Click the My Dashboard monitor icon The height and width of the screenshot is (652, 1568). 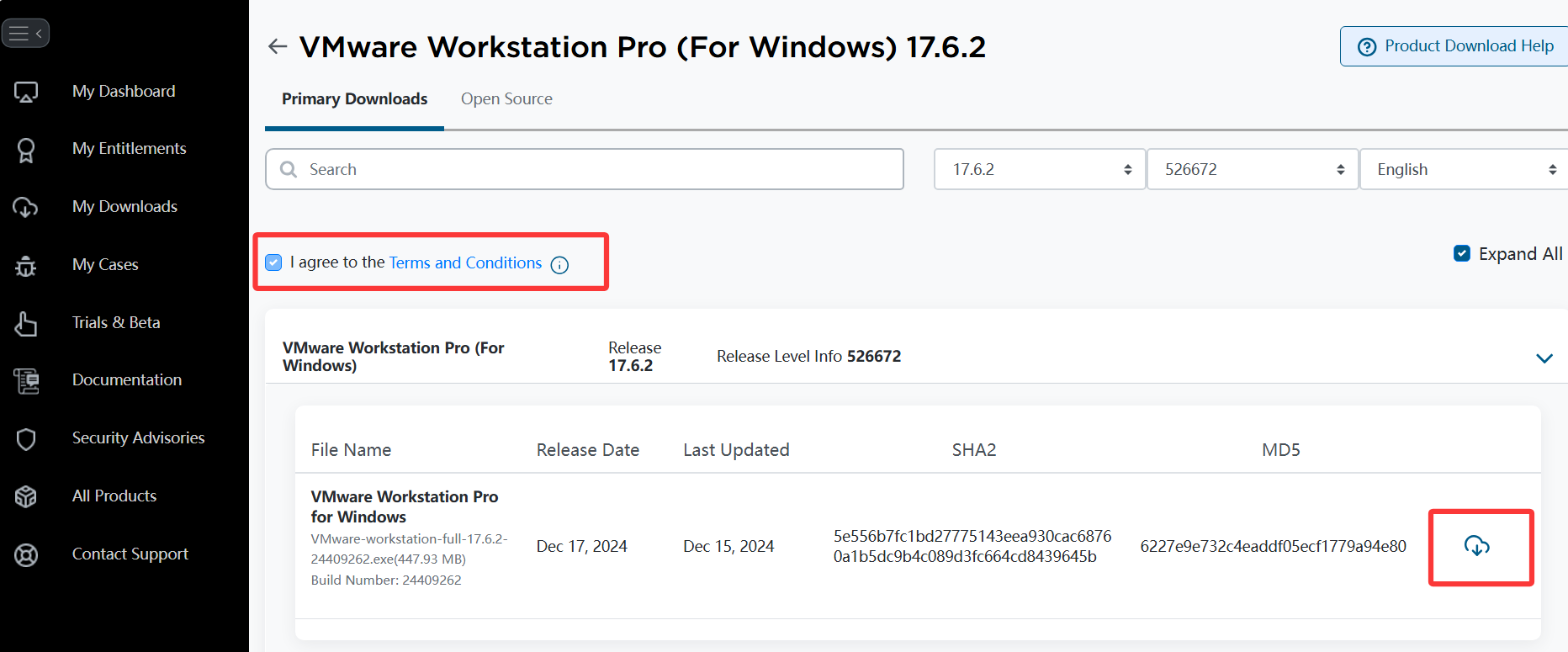26,92
